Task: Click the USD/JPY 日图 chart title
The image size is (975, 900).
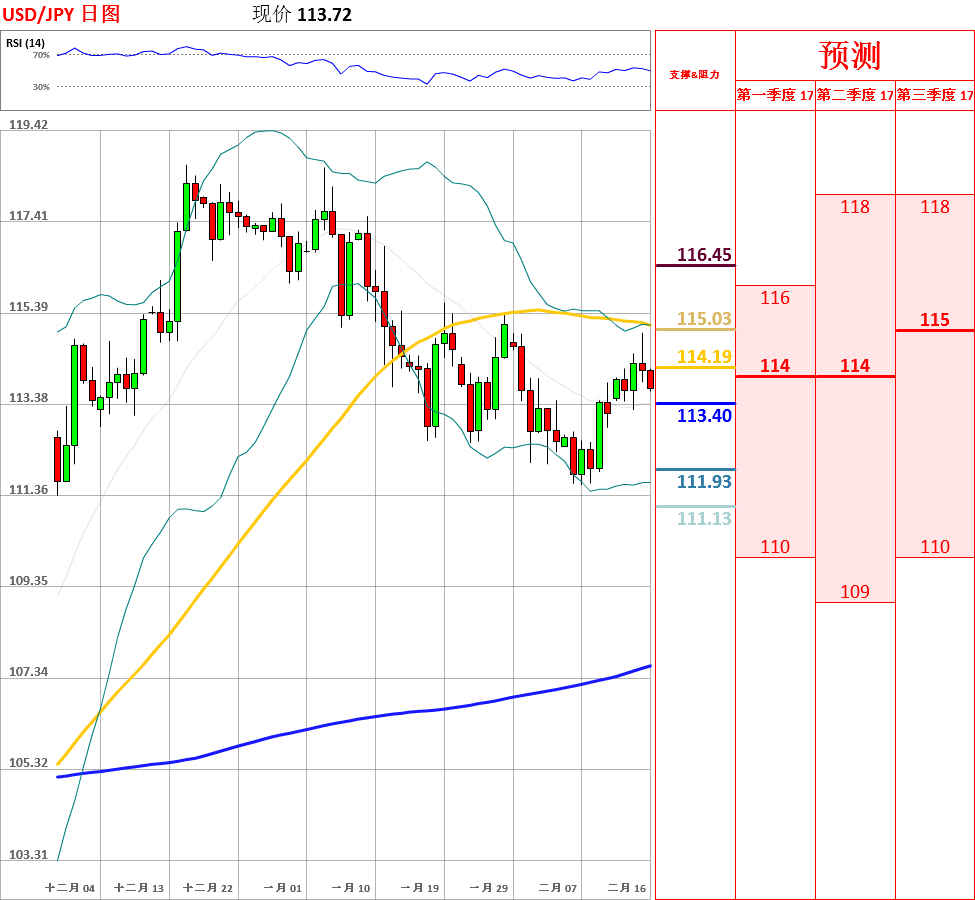Action: pos(62,14)
